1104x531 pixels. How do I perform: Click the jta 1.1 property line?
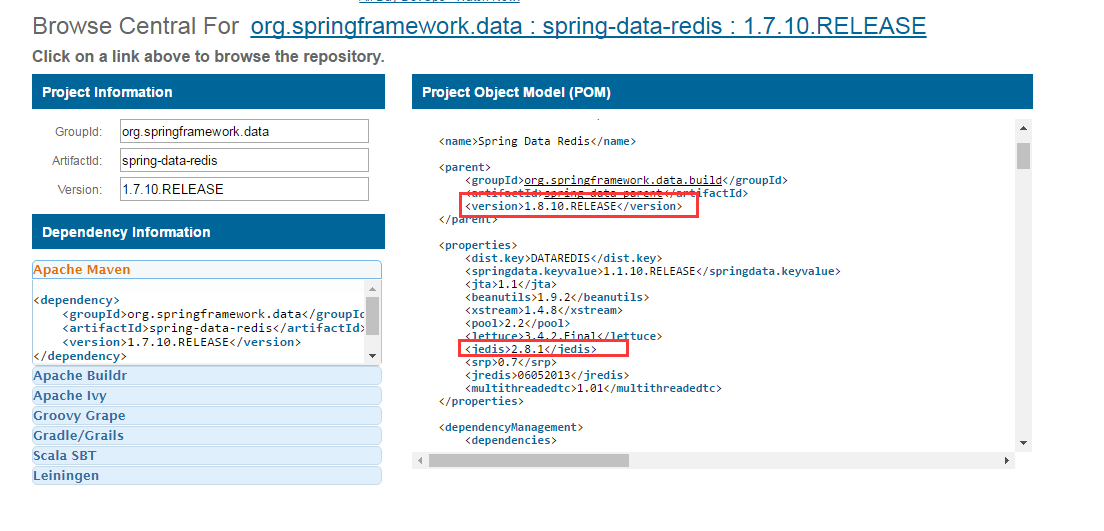pyautogui.click(x=511, y=285)
